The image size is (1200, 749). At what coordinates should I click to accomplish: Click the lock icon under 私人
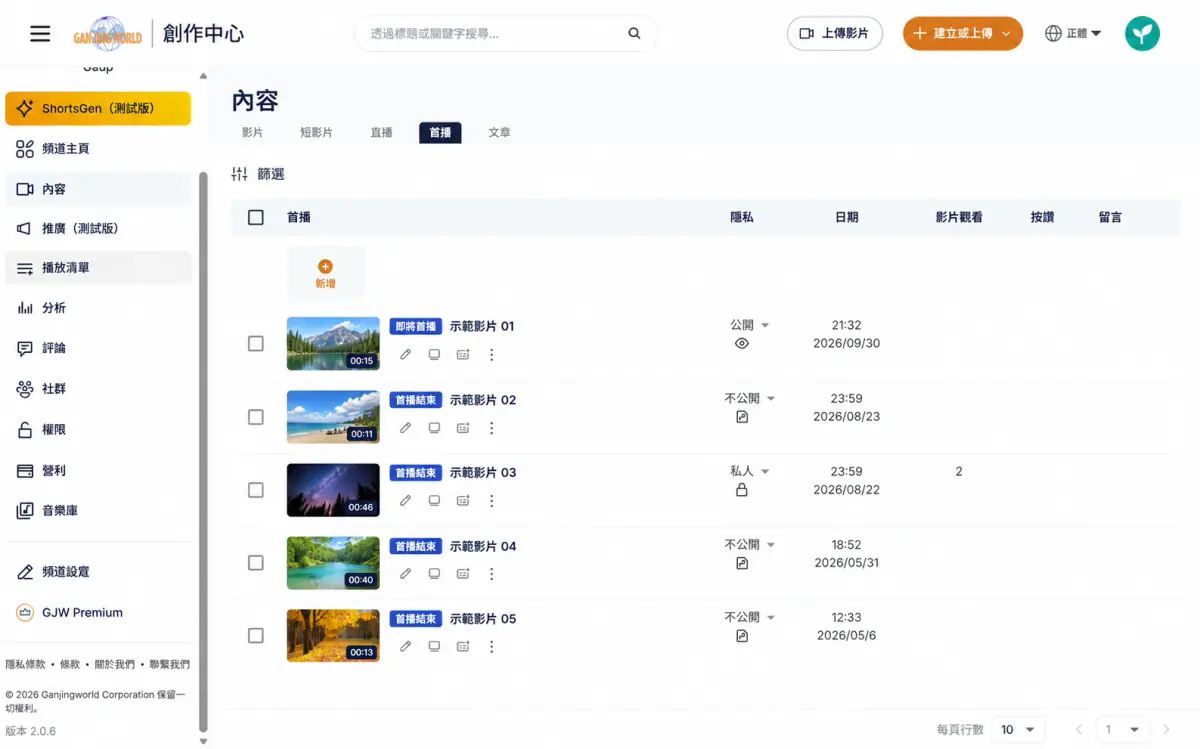(x=742, y=490)
